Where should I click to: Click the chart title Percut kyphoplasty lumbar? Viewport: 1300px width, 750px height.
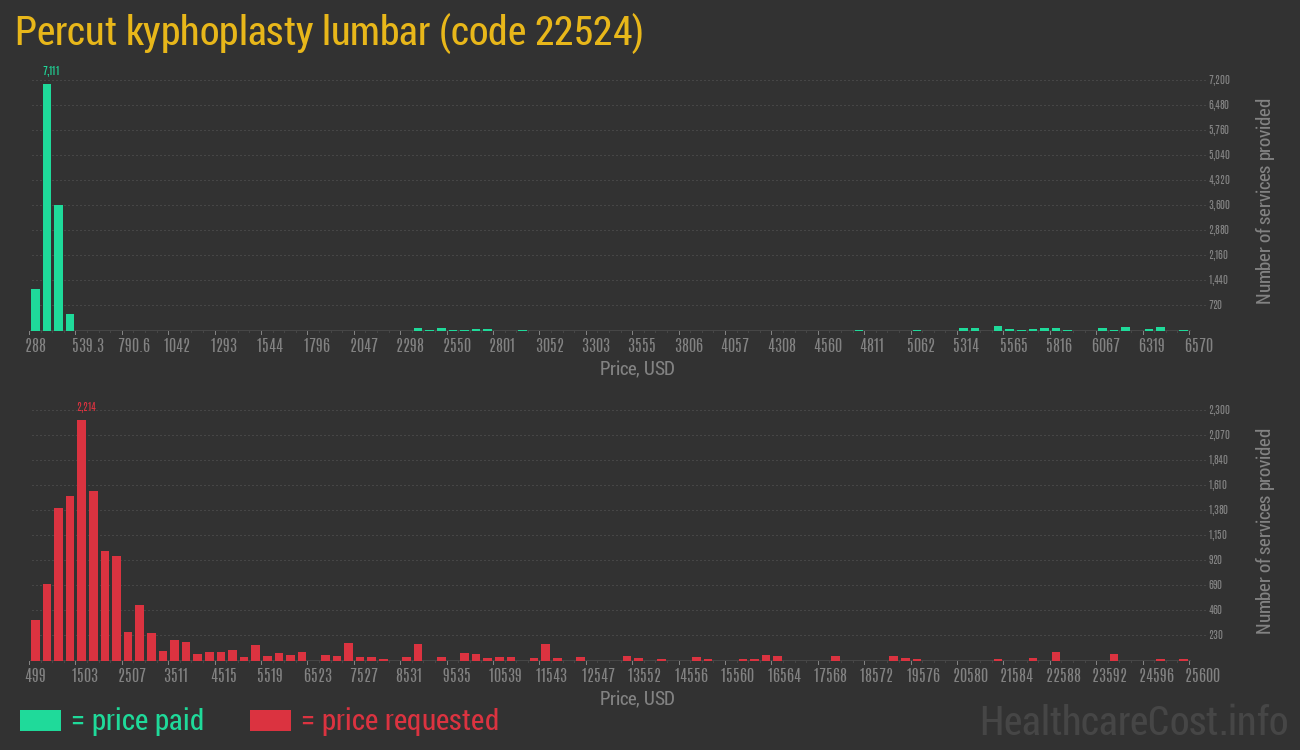(329, 33)
